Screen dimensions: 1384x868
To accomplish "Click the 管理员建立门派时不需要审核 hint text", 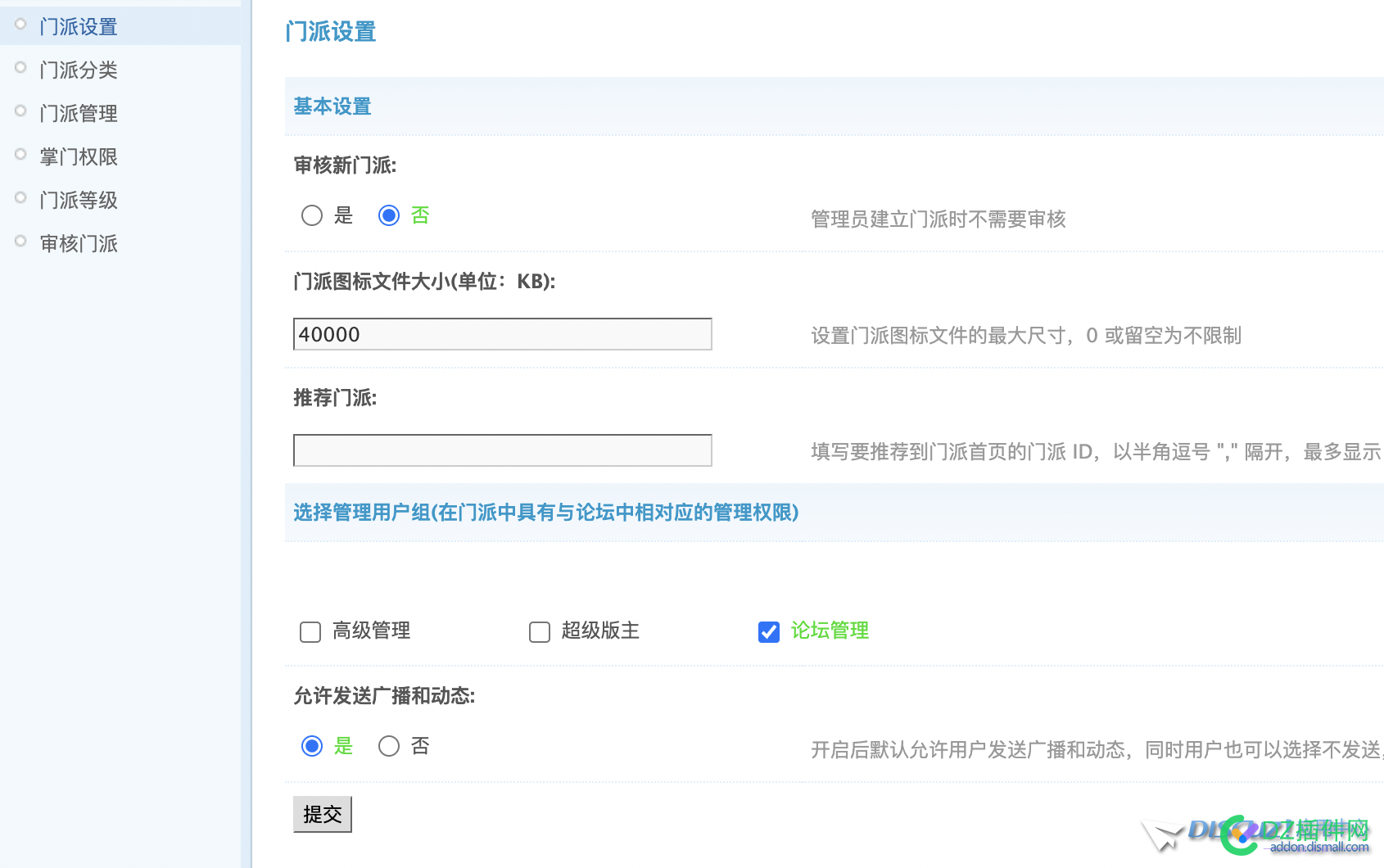I will click(938, 219).
